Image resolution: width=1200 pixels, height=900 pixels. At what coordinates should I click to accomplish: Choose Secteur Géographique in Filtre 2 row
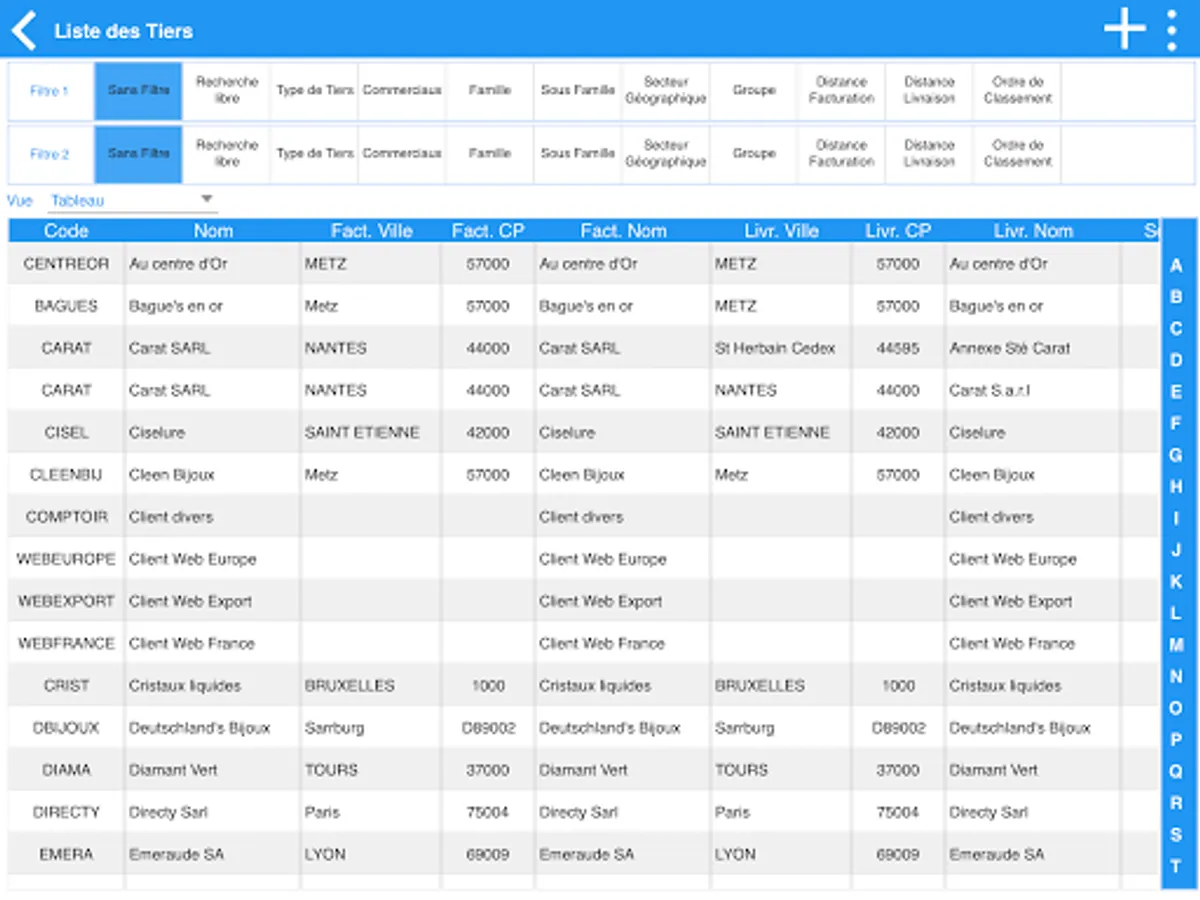click(x=666, y=154)
